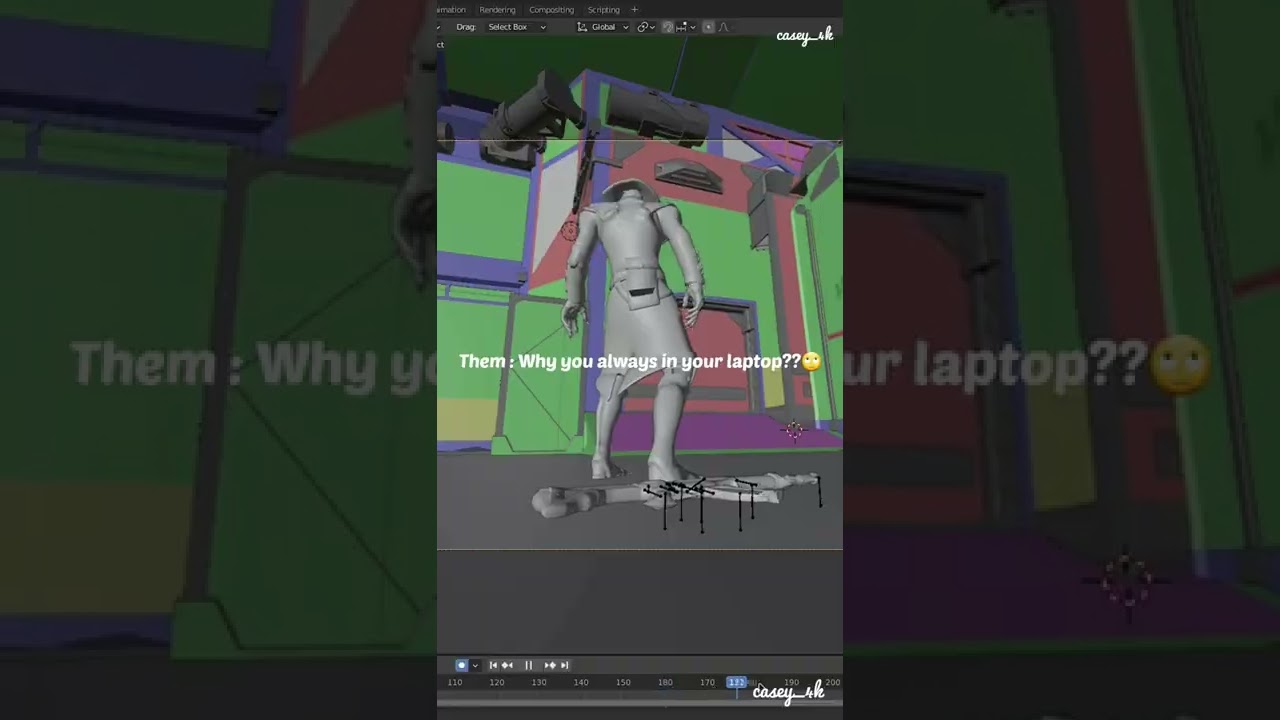Add a new workspace with plus button
1280x720 pixels.
(x=634, y=10)
